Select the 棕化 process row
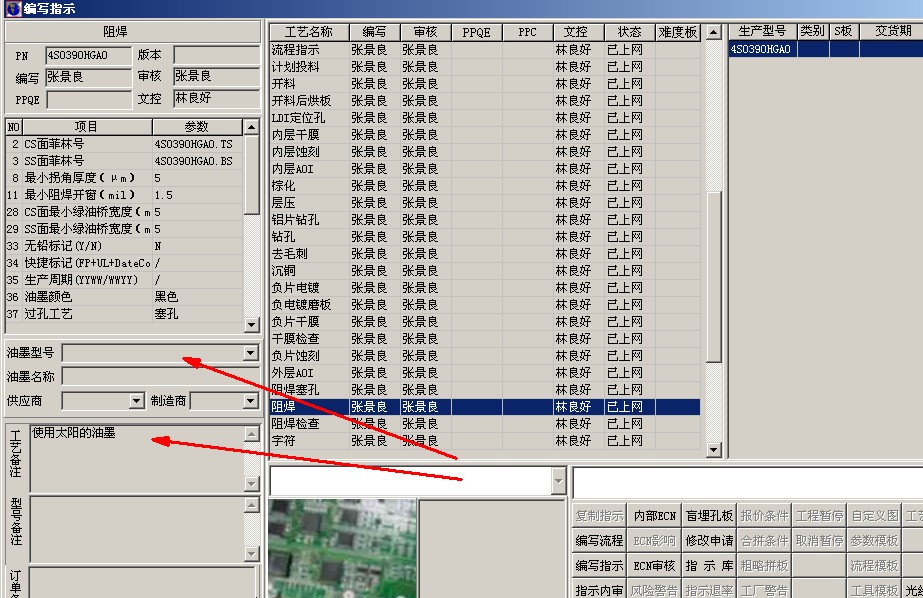The height and width of the screenshot is (598, 923). [485, 186]
